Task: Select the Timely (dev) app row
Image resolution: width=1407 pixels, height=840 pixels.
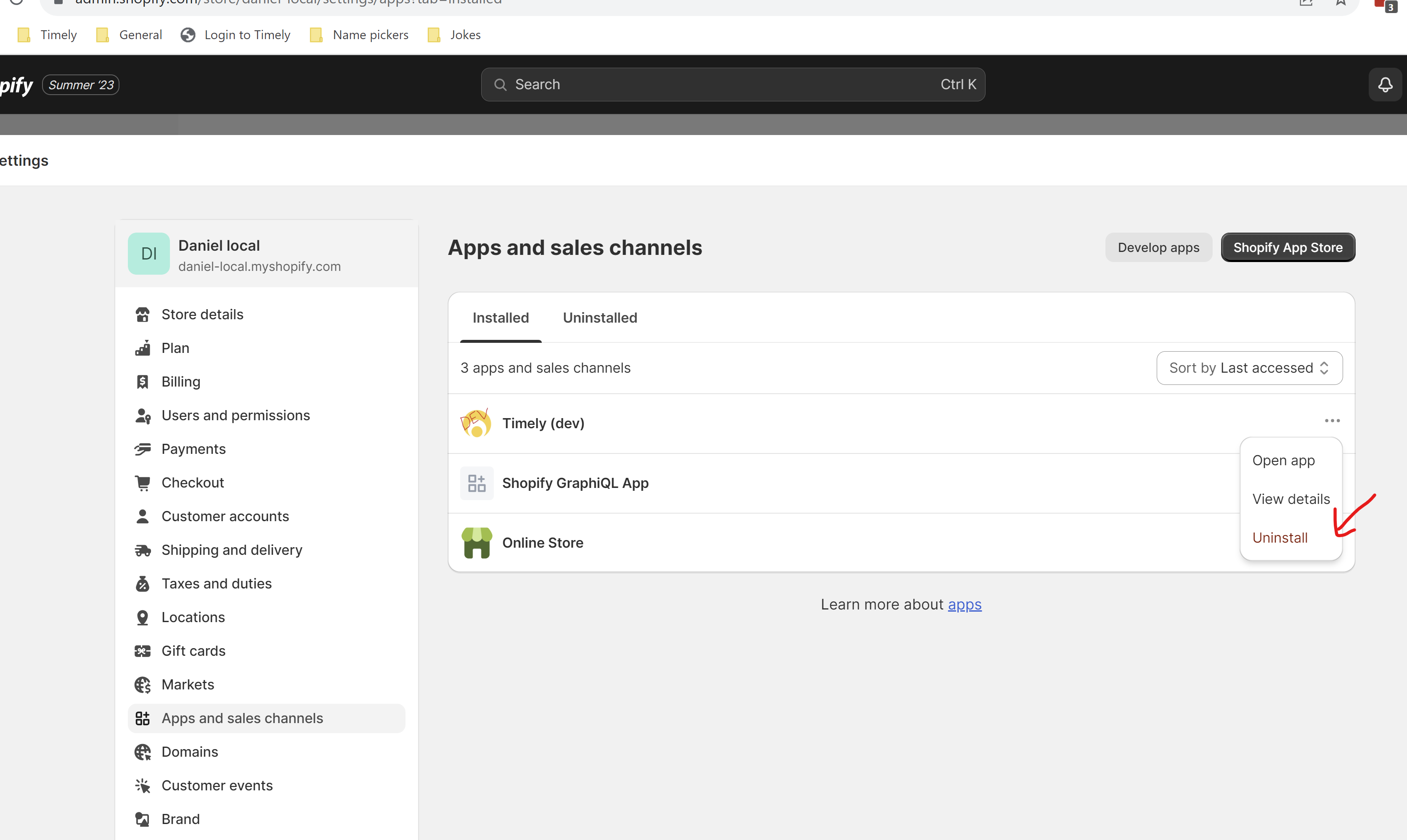Action: (x=901, y=424)
